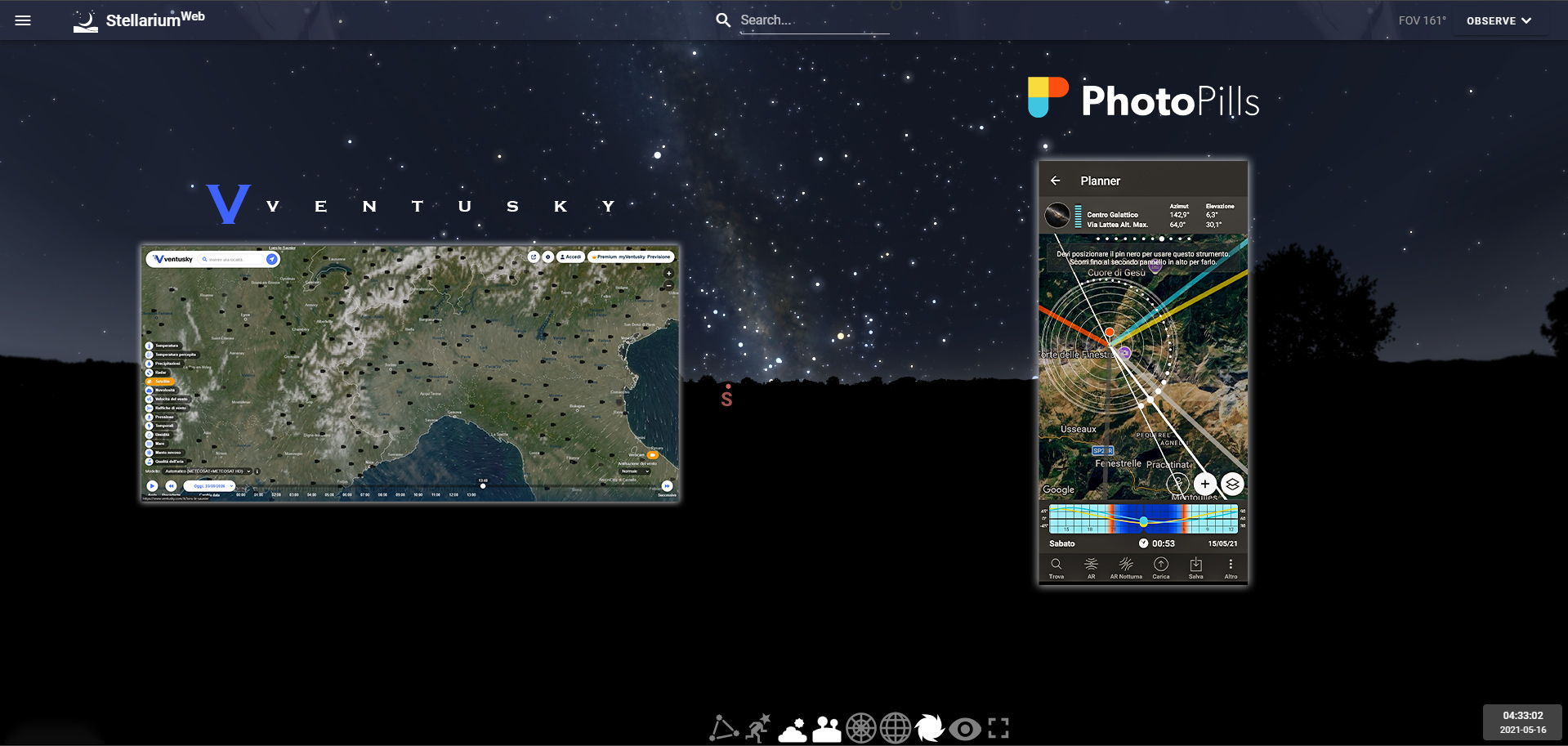Step forward with Ventusky's Successivo button
The width and height of the screenshot is (1568, 746).
668,486
